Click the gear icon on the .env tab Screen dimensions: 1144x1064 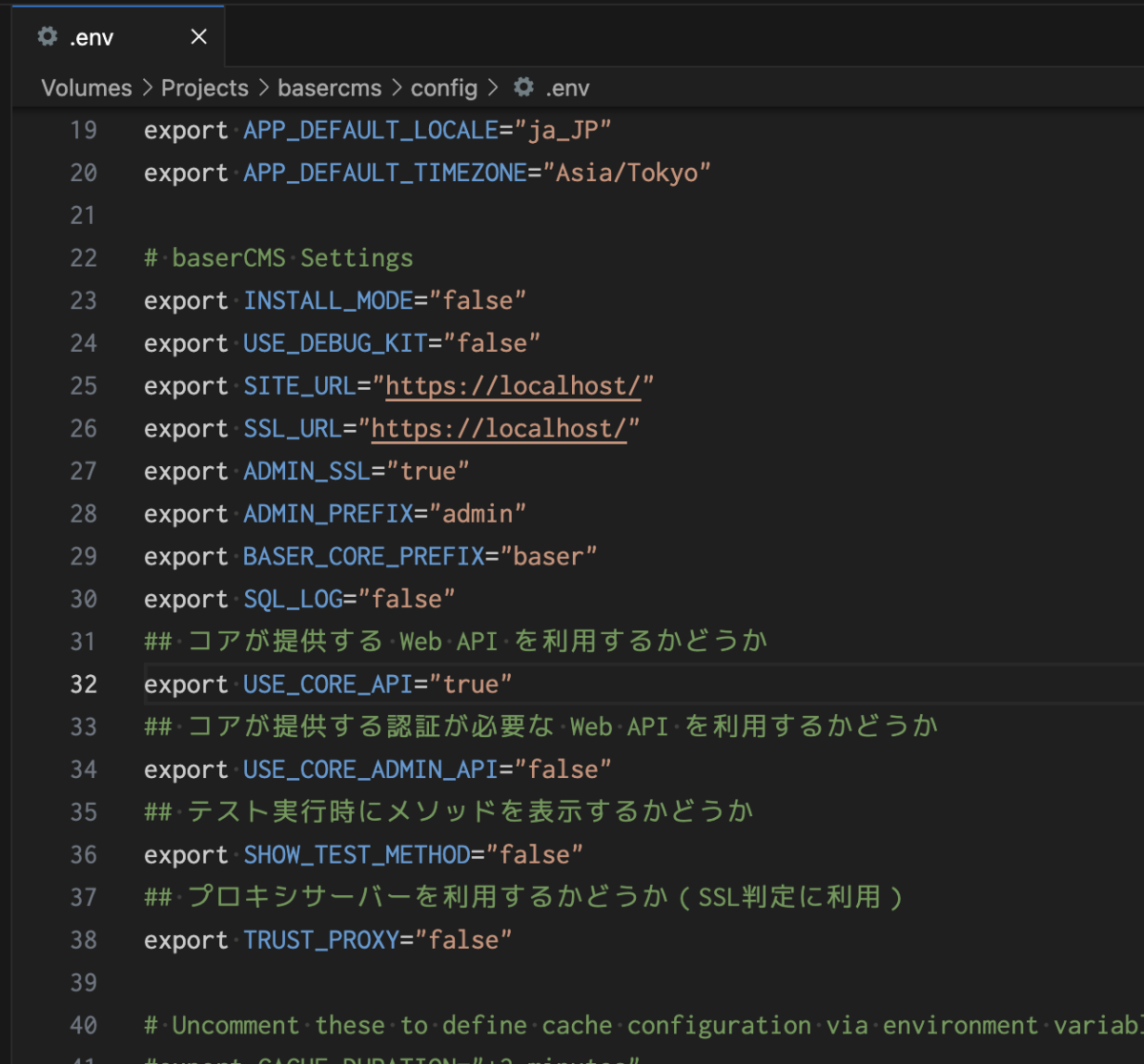tap(47, 37)
